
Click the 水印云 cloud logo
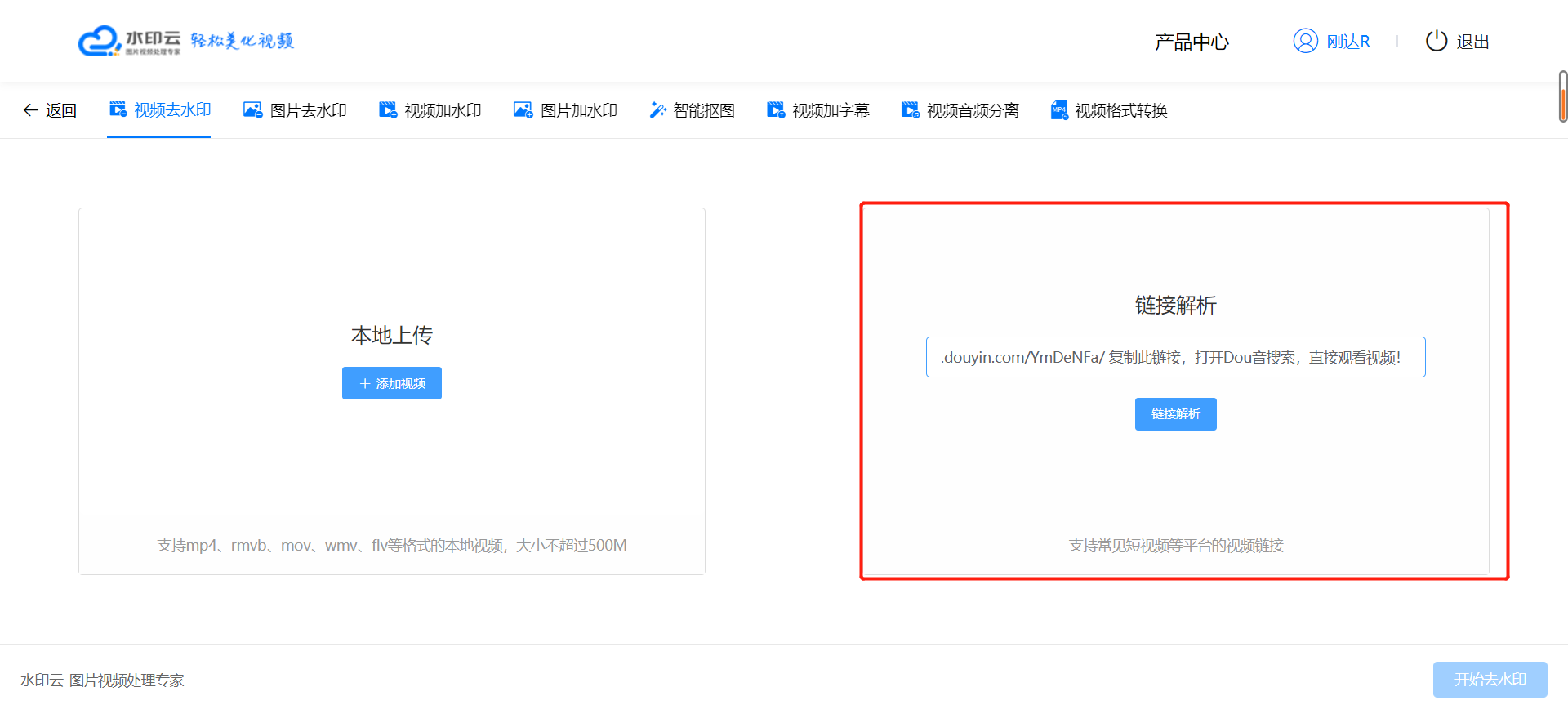100,41
